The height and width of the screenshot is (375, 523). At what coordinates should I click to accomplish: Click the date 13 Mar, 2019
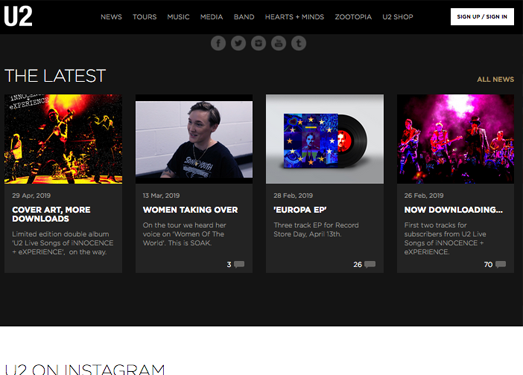point(161,196)
